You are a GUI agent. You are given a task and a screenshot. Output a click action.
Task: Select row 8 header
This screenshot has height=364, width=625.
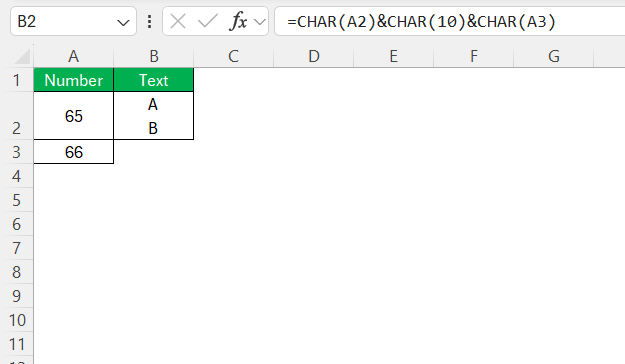[16, 272]
